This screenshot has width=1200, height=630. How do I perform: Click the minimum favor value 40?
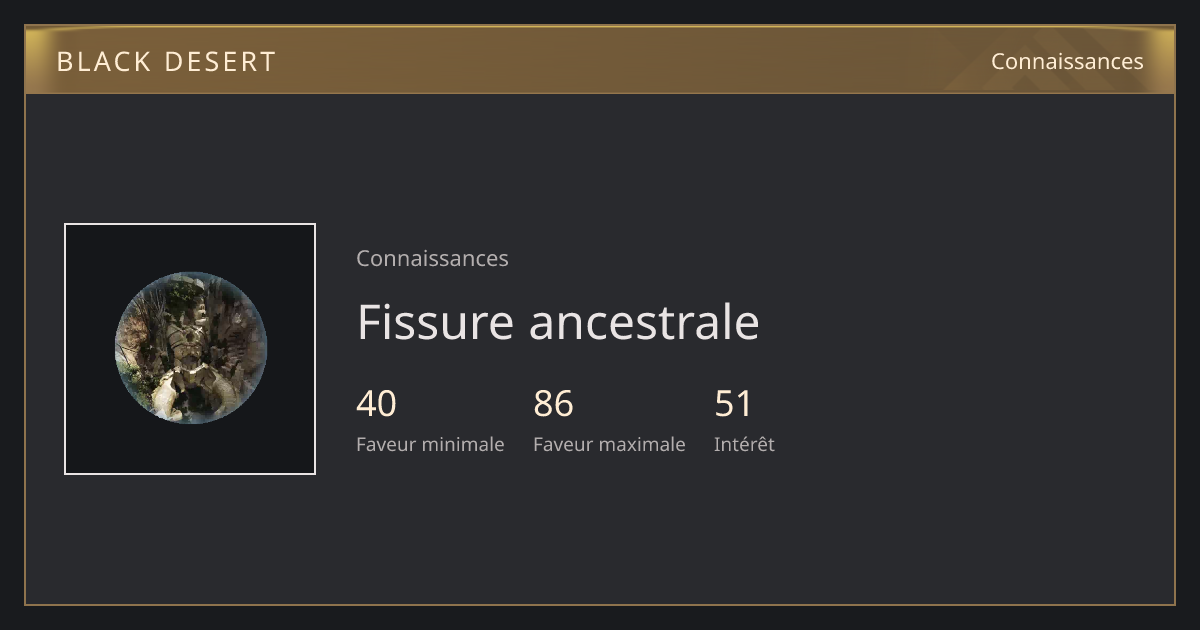point(376,404)
